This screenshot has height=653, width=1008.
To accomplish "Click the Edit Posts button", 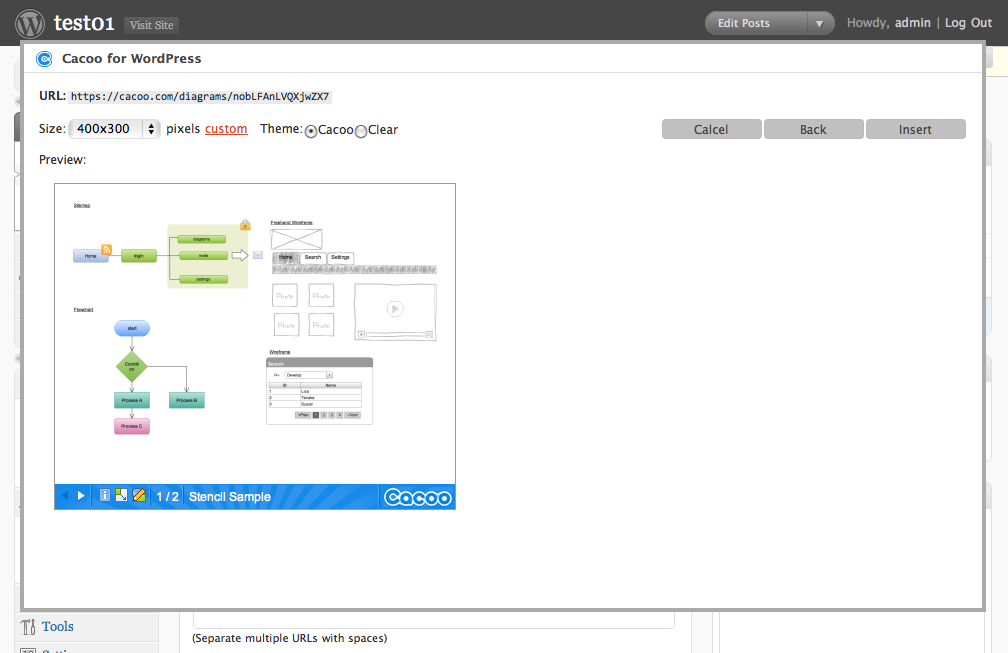I will (744, 23).
